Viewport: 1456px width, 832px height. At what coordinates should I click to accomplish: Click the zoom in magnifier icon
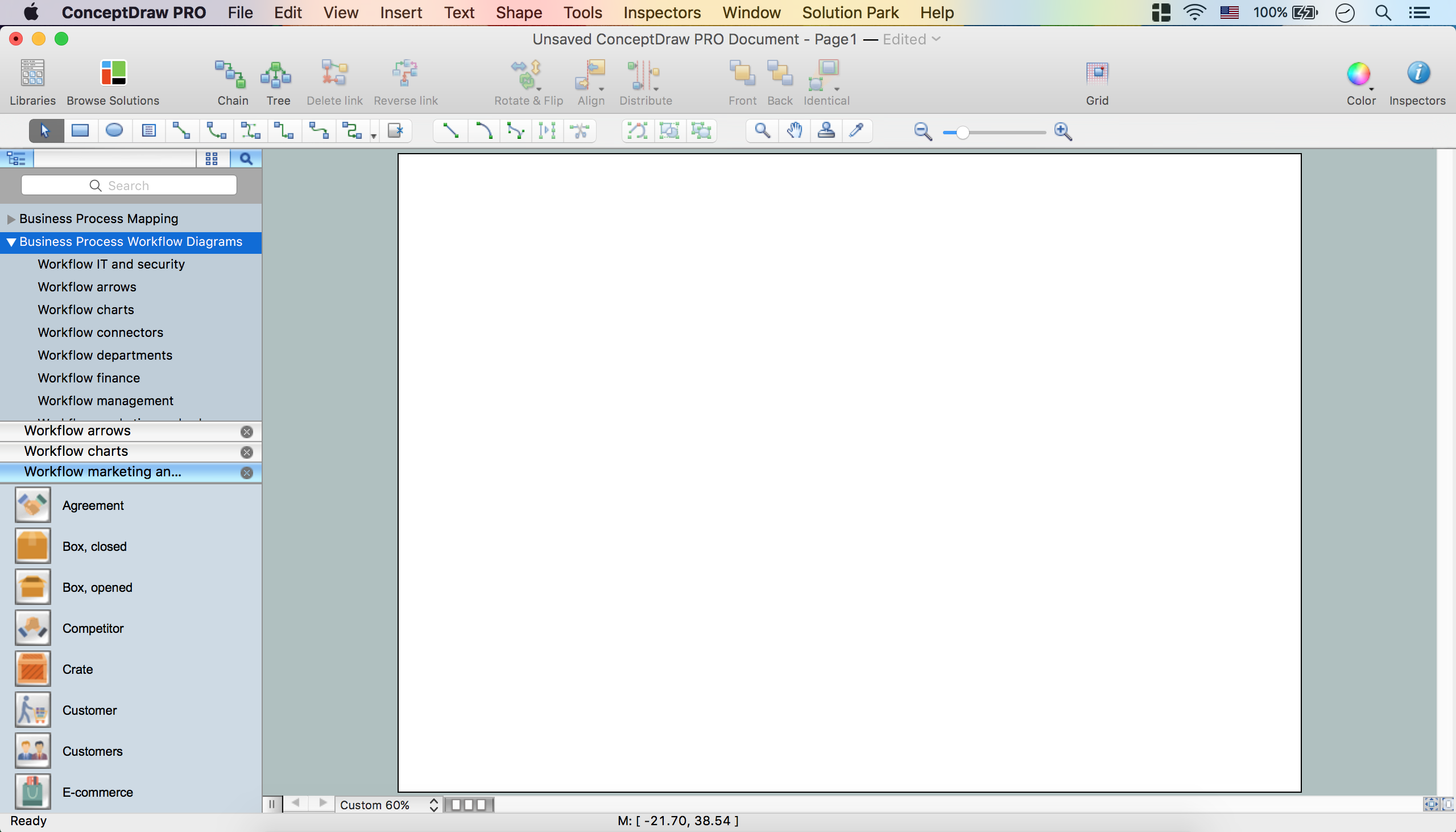pos(1062,131)
